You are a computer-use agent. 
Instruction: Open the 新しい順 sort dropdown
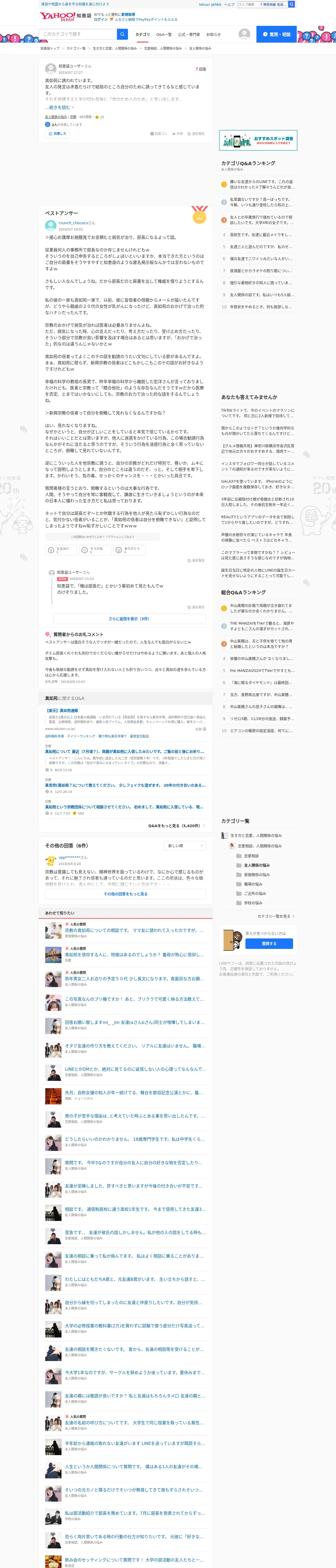(x=185, y=845)
